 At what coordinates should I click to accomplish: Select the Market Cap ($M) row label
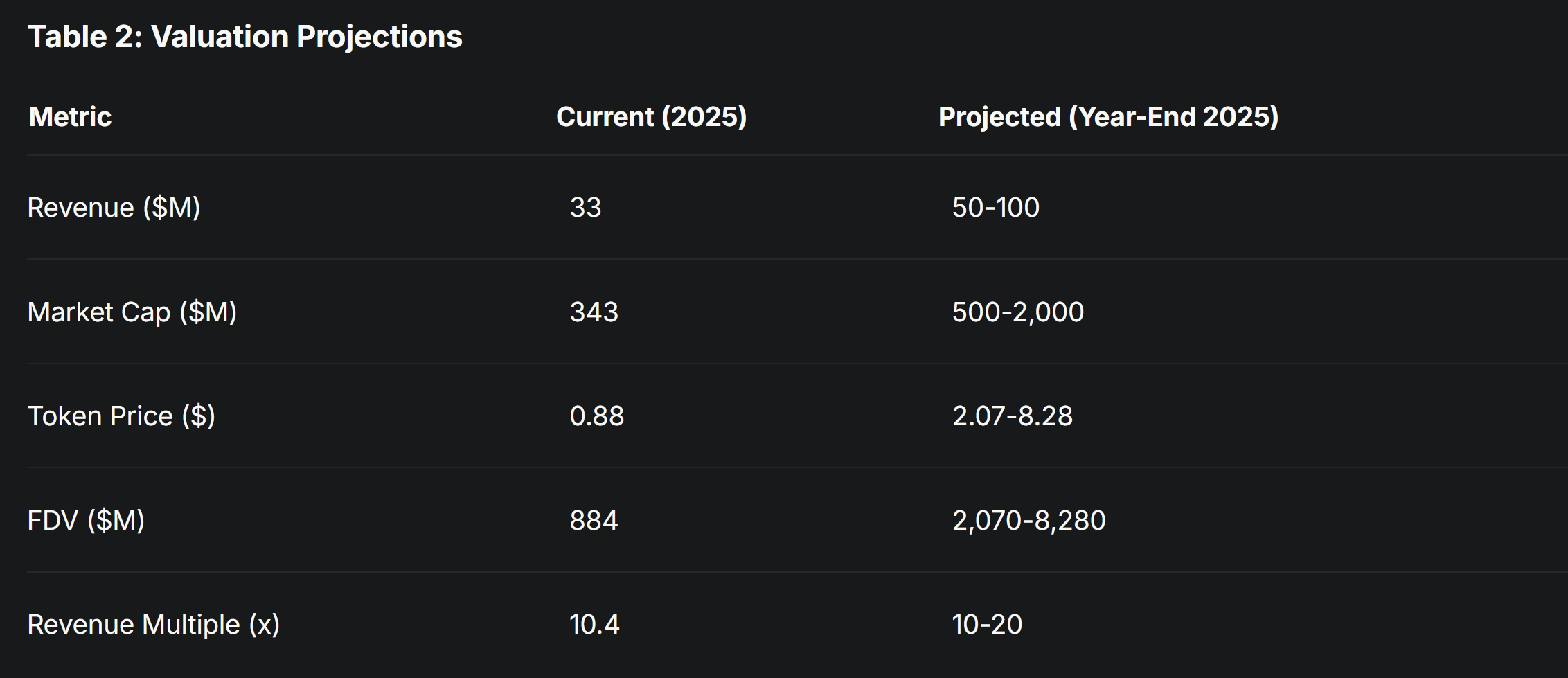pos(132,312)
